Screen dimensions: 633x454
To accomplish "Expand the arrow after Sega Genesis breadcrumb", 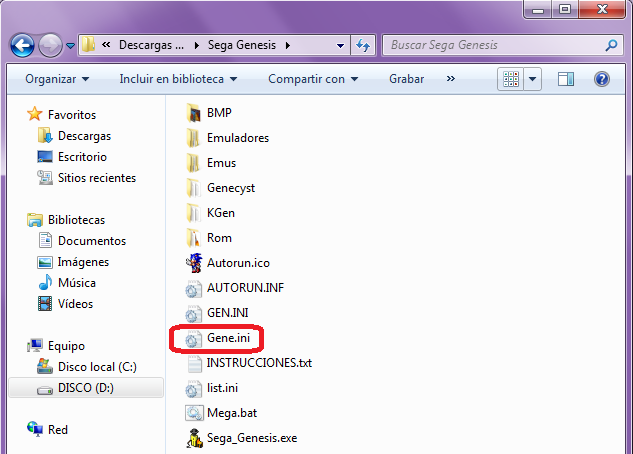I will click(287, 45).
